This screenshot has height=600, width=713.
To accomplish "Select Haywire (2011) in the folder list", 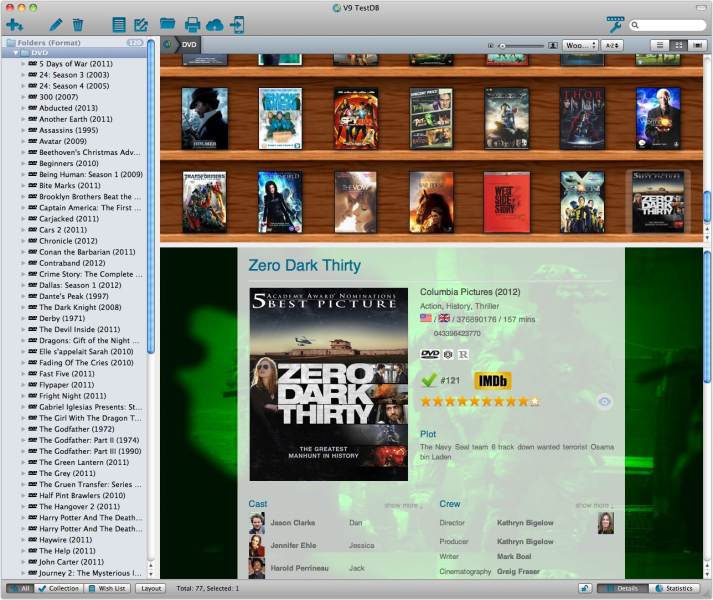I will click(65, 539).
